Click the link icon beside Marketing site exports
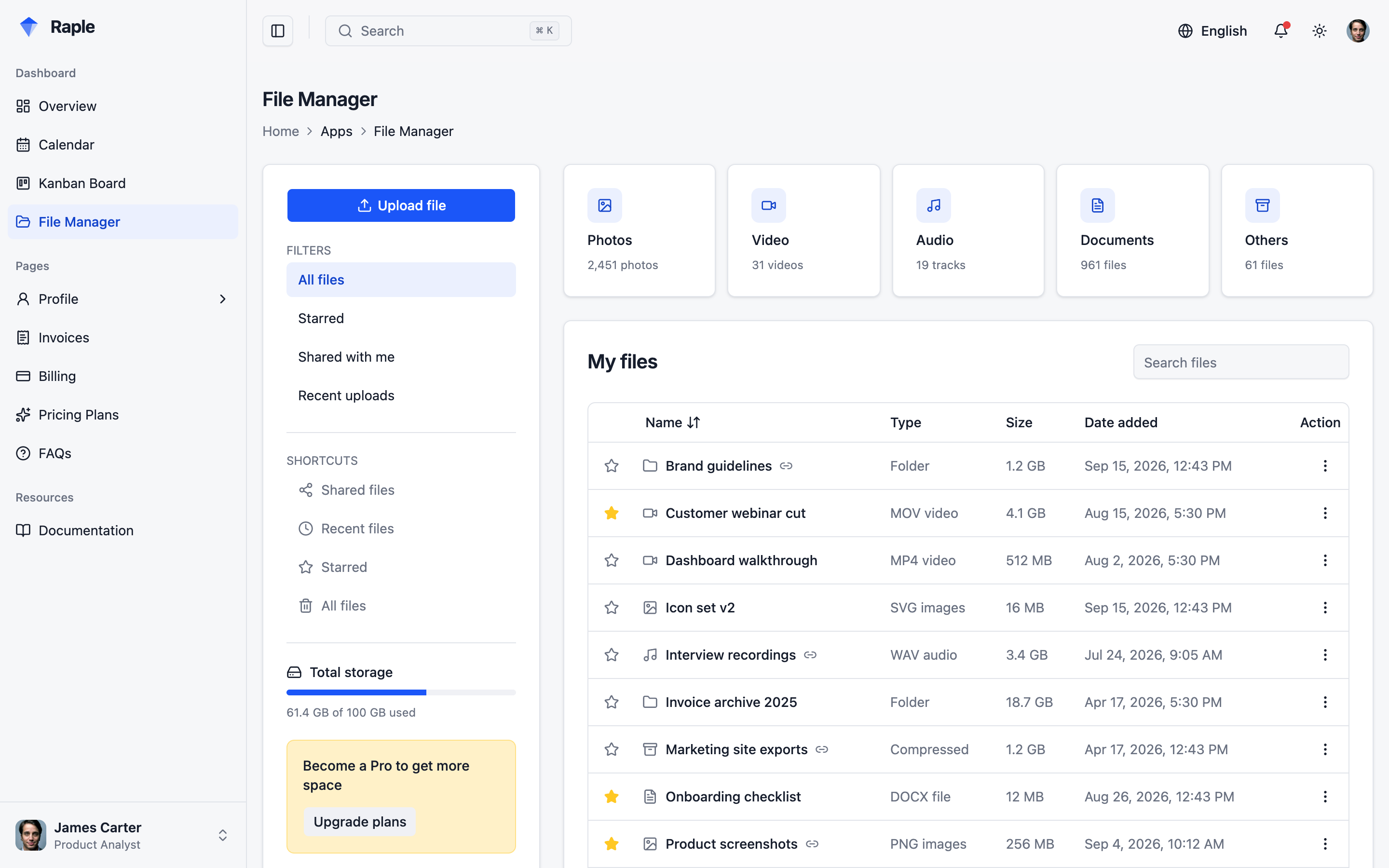 click(822, 750)
